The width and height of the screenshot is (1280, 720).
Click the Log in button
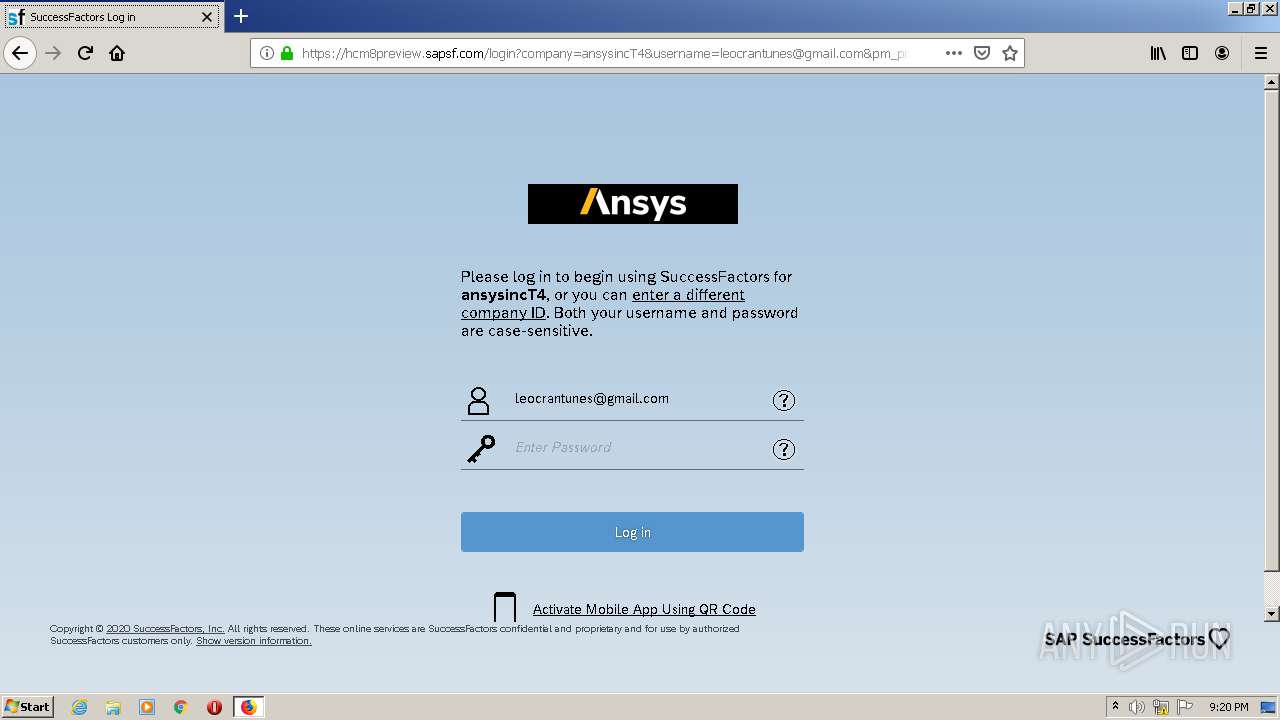coord(632,532)
